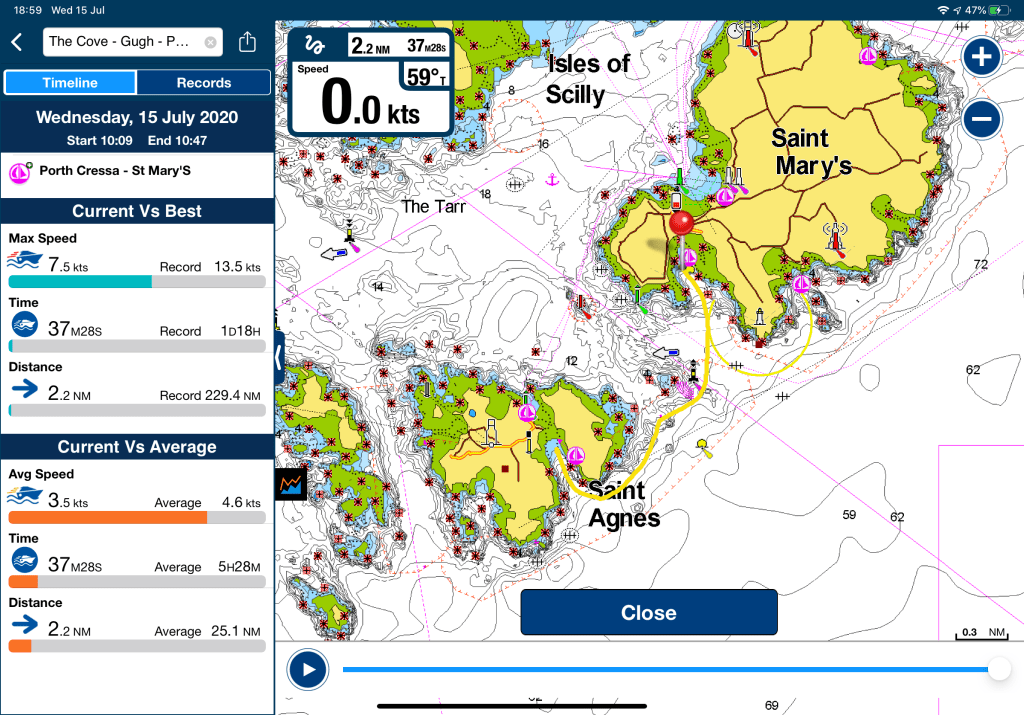This screenshot has width=1024, height=715.
Task: Play the track playback
Action: click(307, 670)
